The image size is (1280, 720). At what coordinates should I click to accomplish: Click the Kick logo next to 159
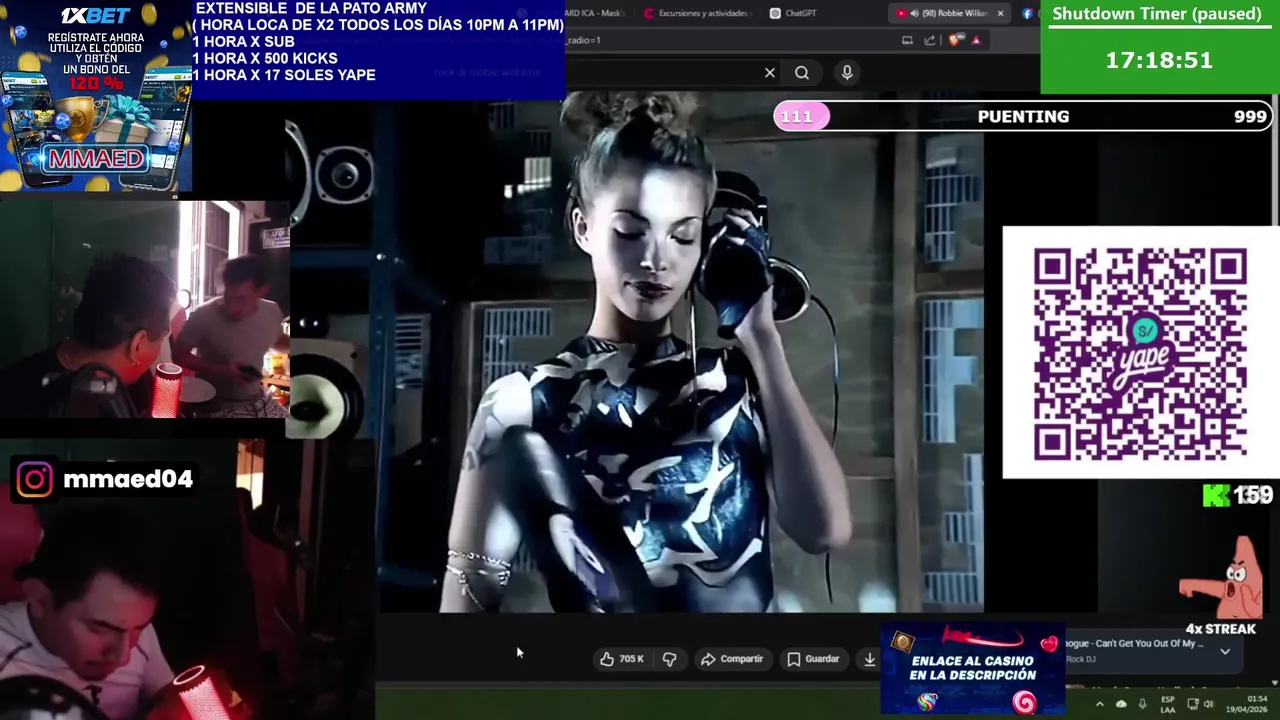1216,495
